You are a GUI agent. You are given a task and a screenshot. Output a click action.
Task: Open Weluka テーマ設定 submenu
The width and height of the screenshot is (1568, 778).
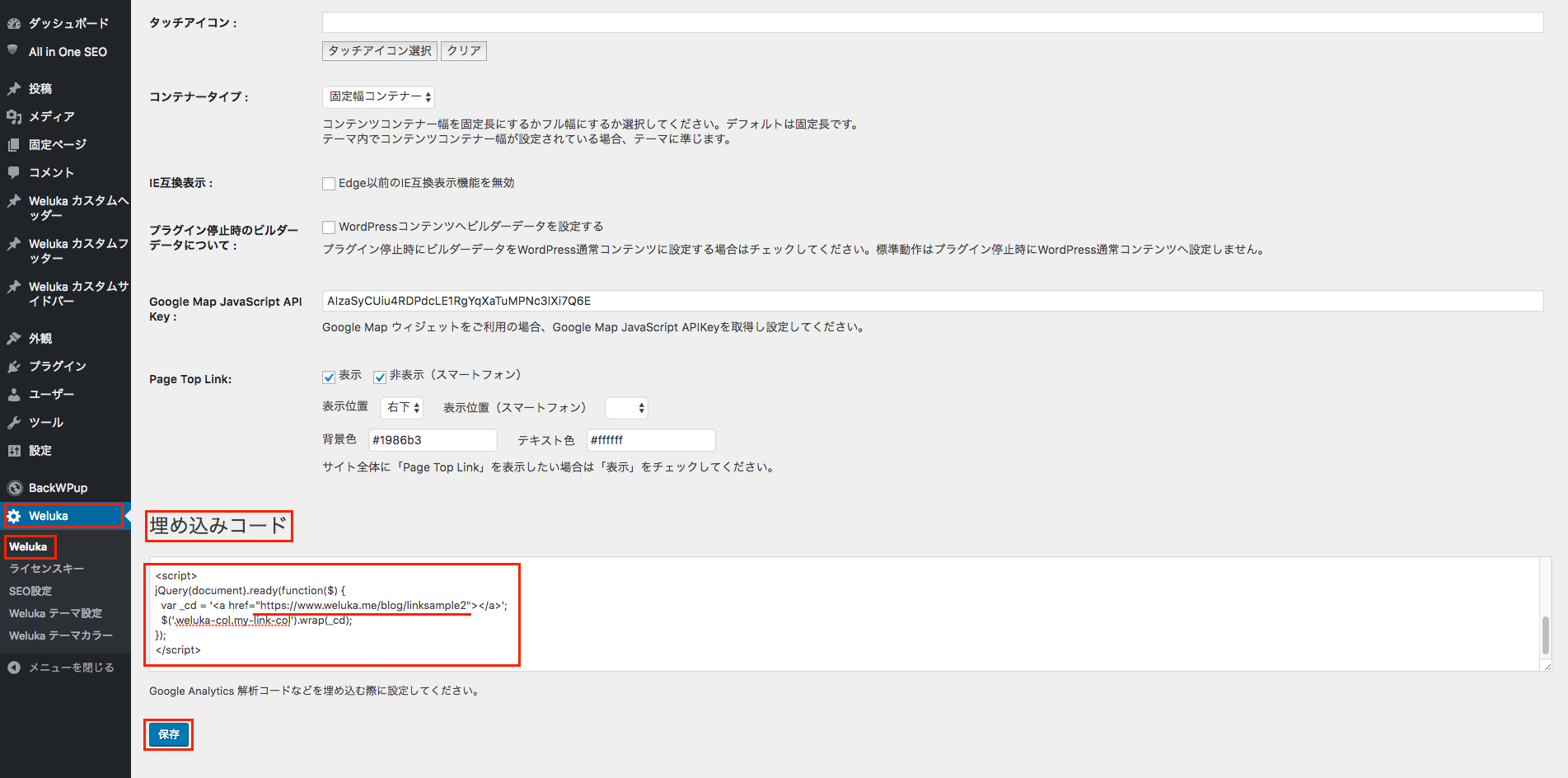(55, 613)
